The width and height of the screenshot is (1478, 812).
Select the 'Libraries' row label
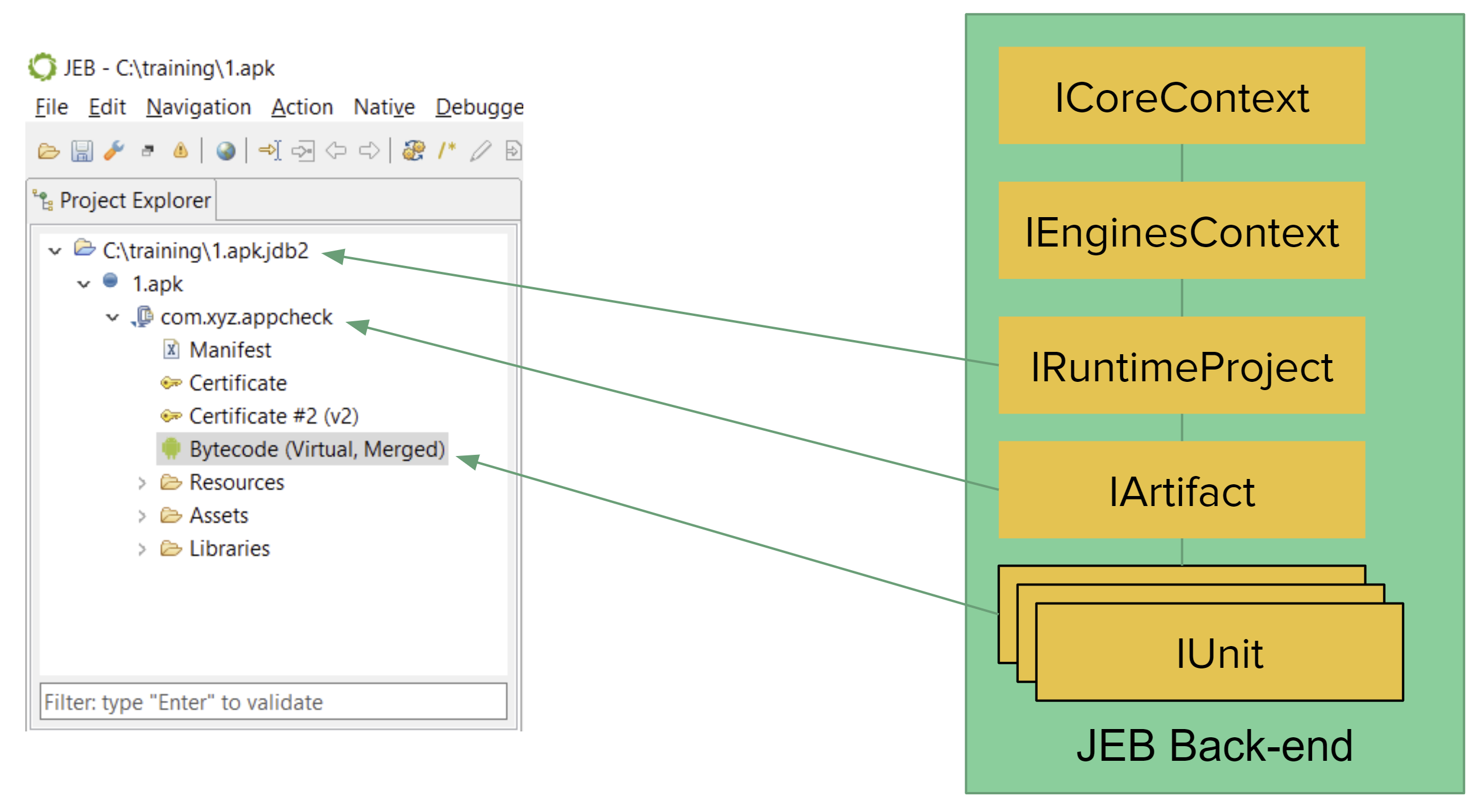[x=230, y=548]
